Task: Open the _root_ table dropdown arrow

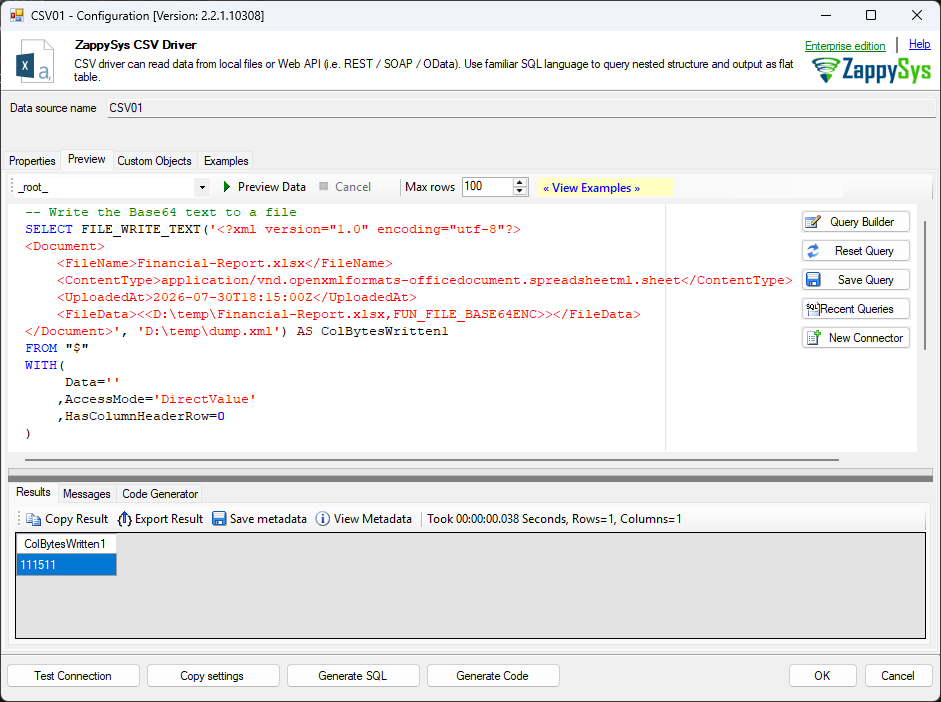Action: [202, 187]
